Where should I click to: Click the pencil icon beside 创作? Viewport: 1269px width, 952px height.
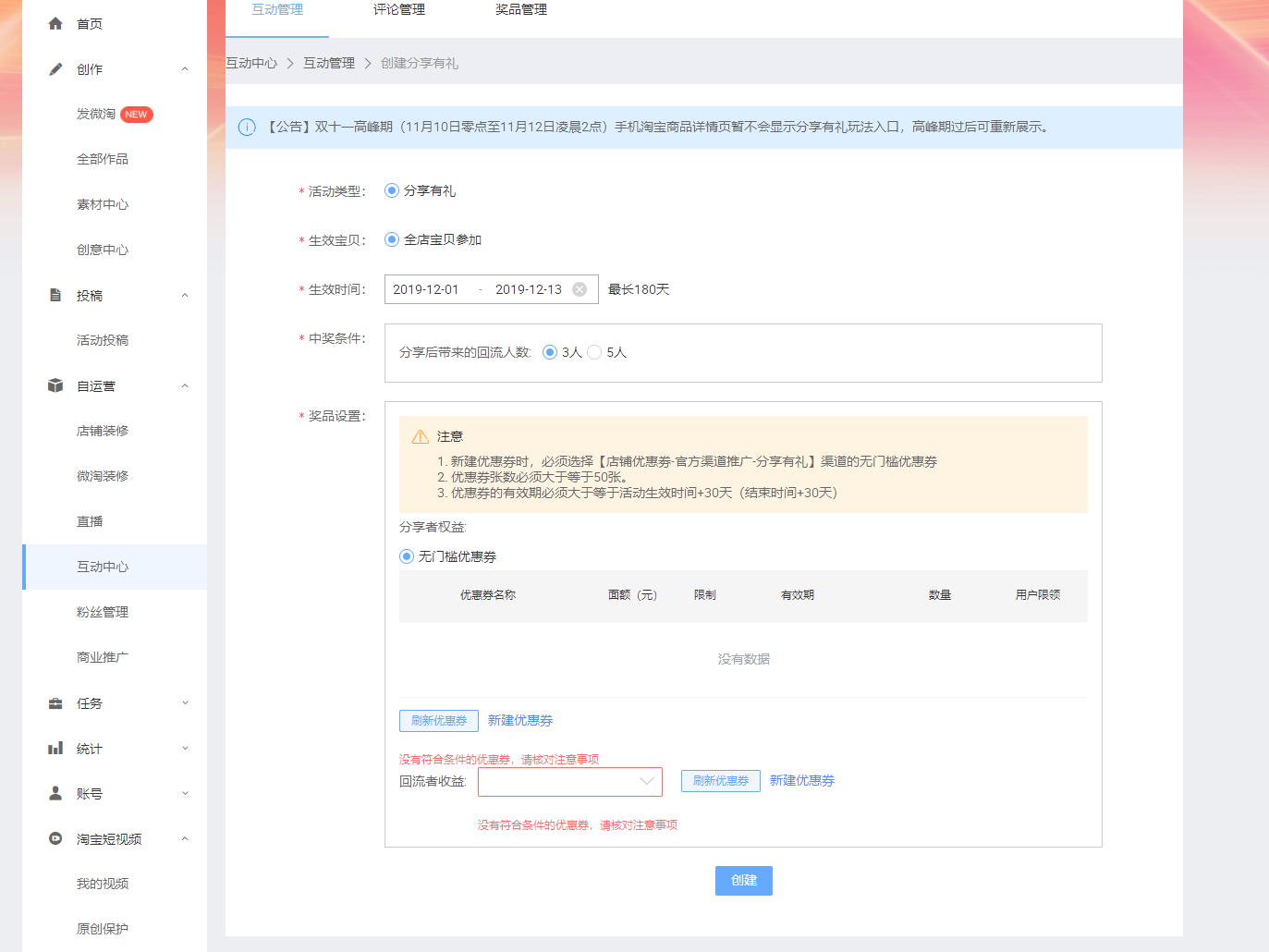55,69
